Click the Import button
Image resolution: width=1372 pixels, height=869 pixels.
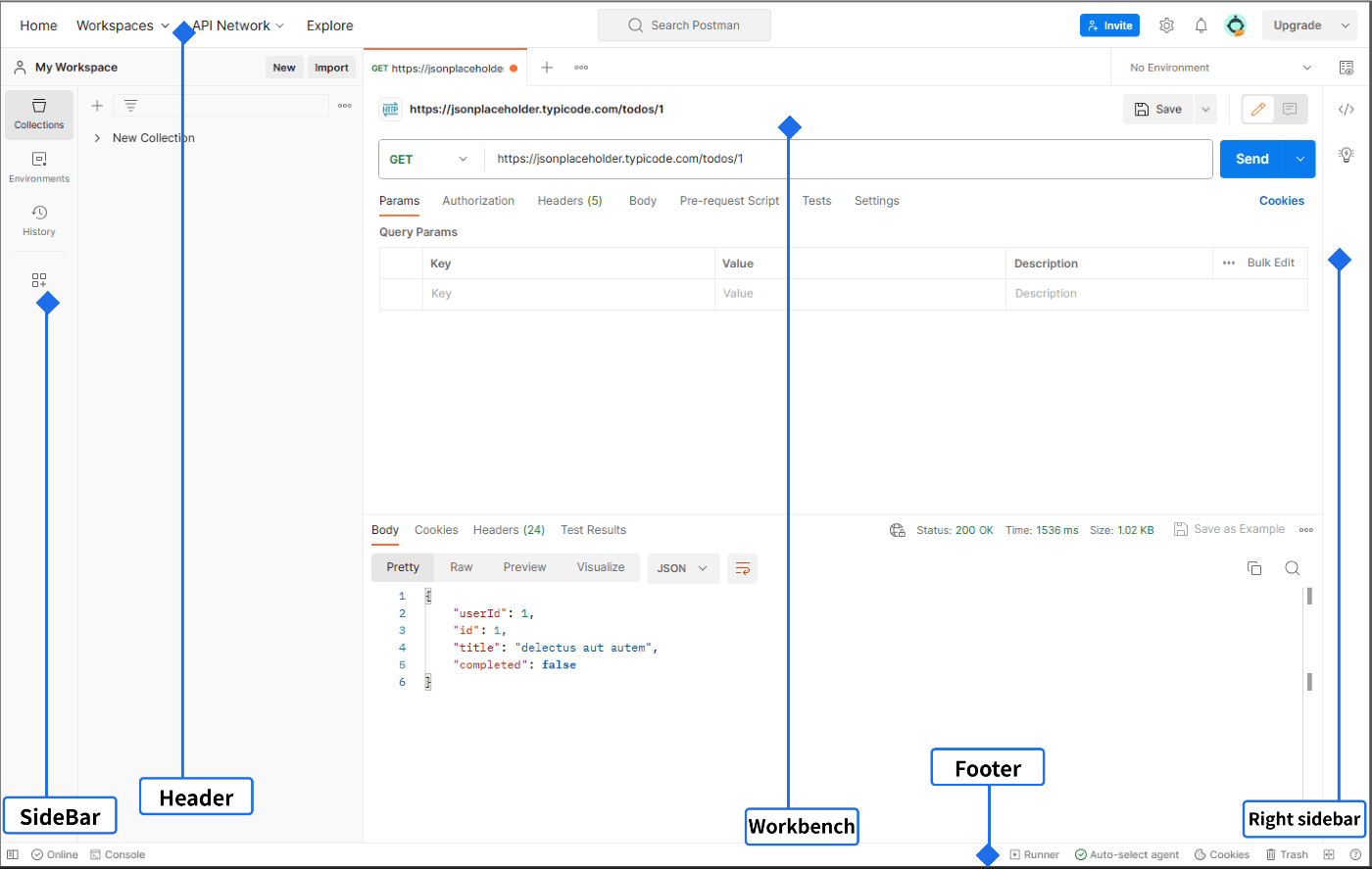[331, 68]
